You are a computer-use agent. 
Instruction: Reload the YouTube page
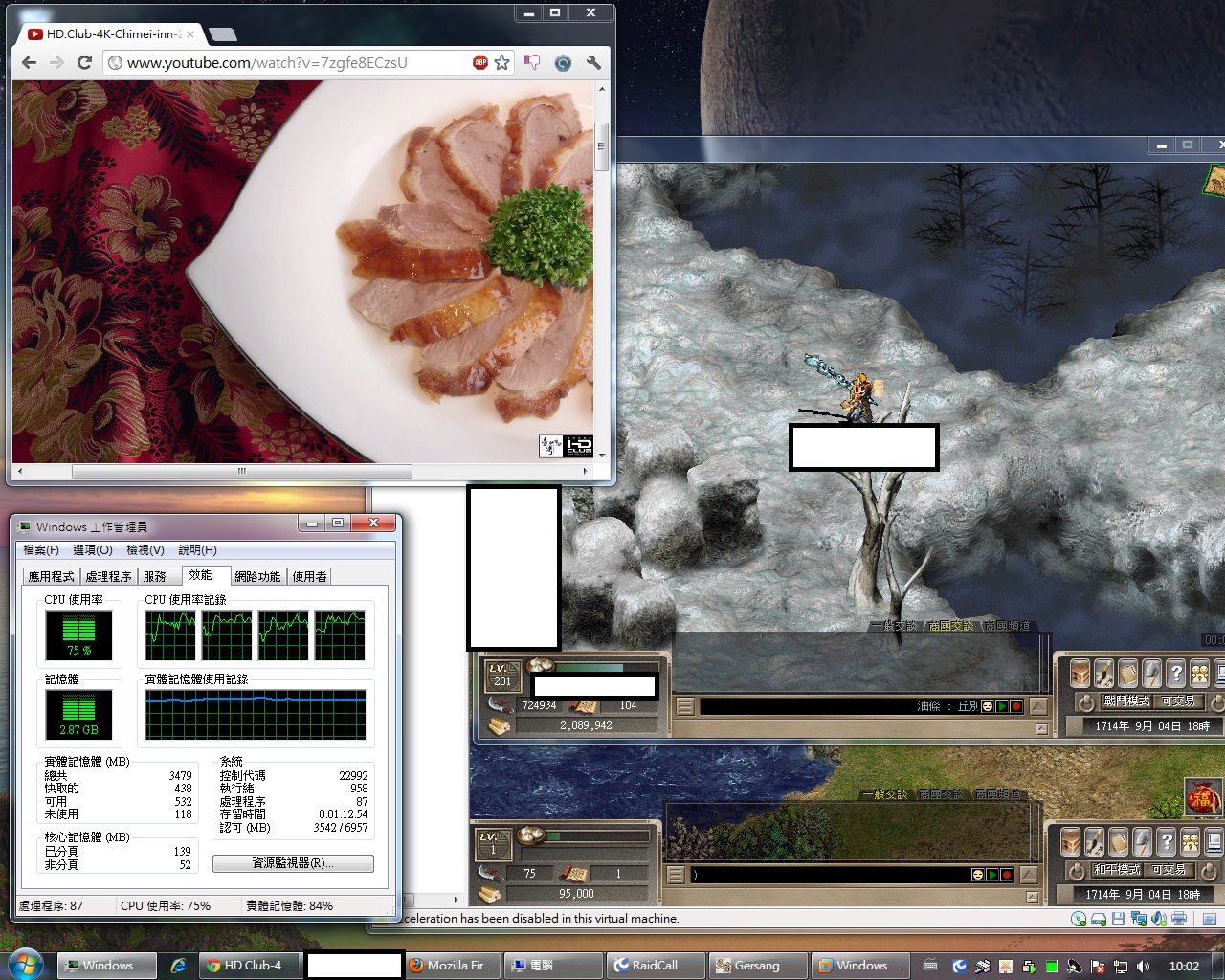[x=84, y=62]
